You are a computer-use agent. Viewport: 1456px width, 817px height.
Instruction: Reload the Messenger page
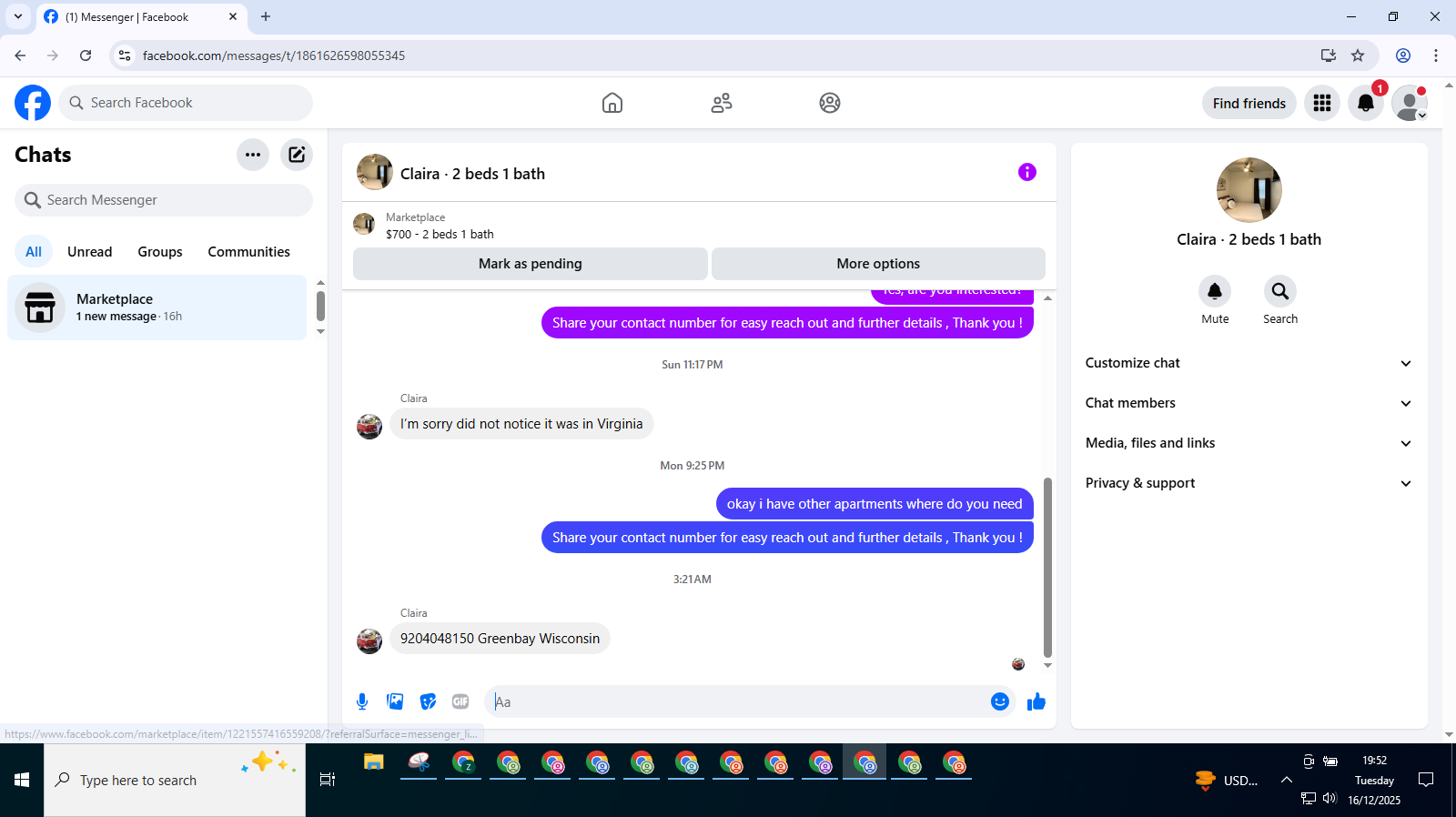click(86, 55)
